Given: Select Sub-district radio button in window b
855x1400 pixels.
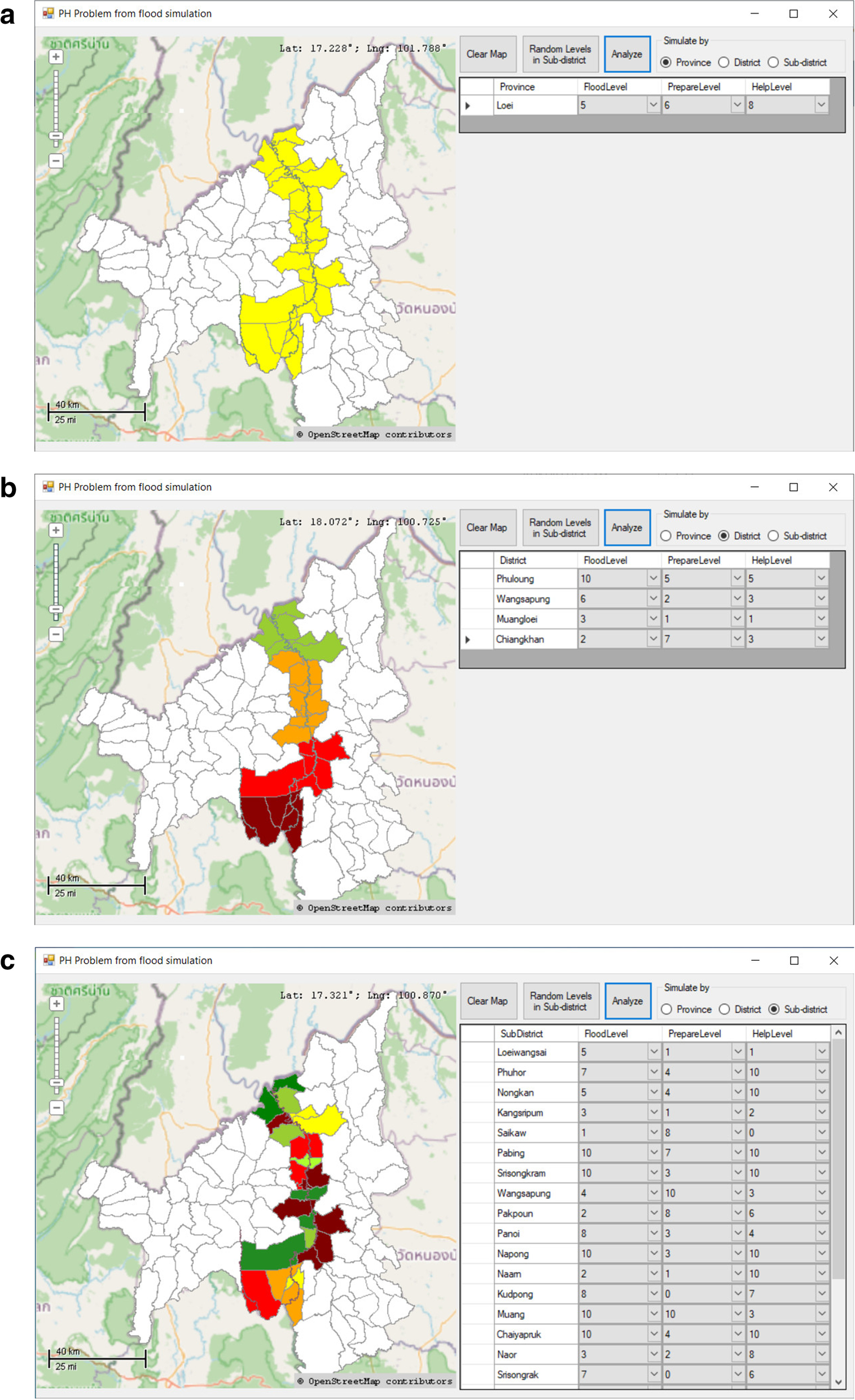Looking at the screenshot, I should 773,536.
